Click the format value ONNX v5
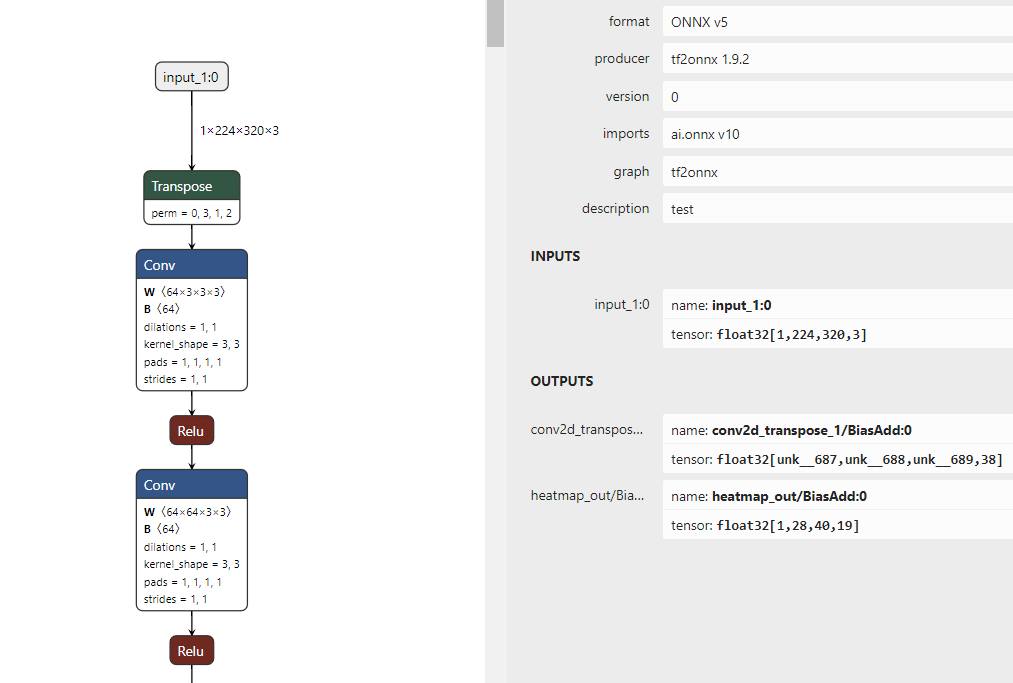 pos(838,22)
